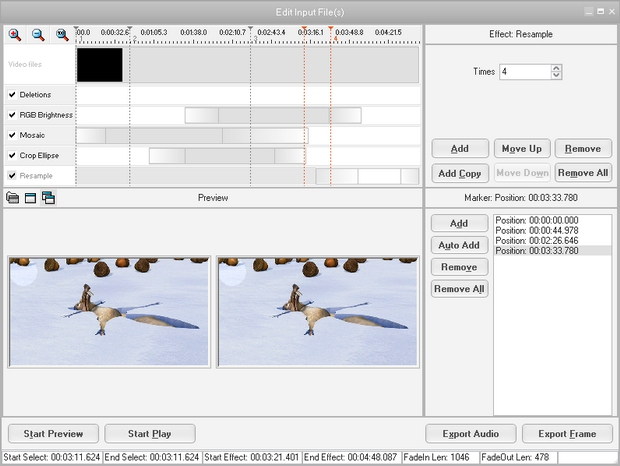620x466 pixels.
Task: Click the first preview layout icon
Action: coord(13,197)
